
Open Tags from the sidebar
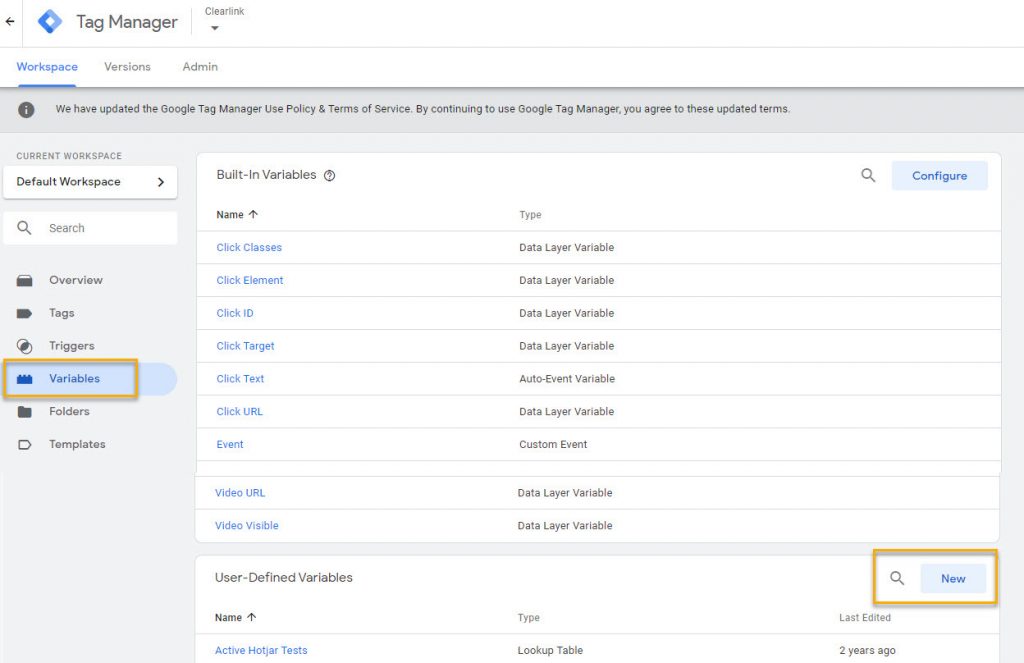61,313
